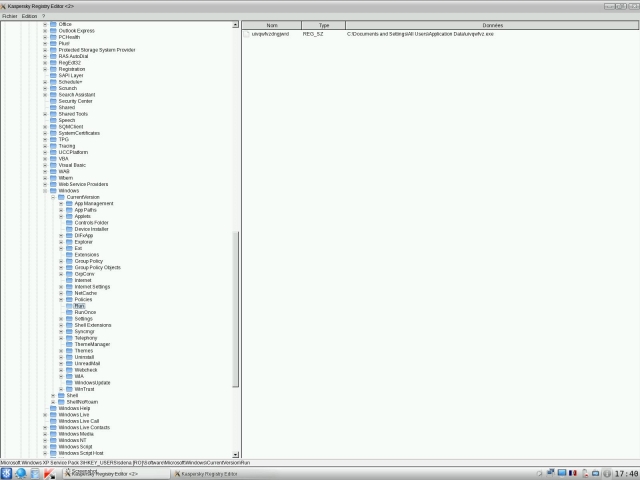Select the uivqwfvzdngjand value name
The width and height of the screenshot is (640, 480).
270,34
